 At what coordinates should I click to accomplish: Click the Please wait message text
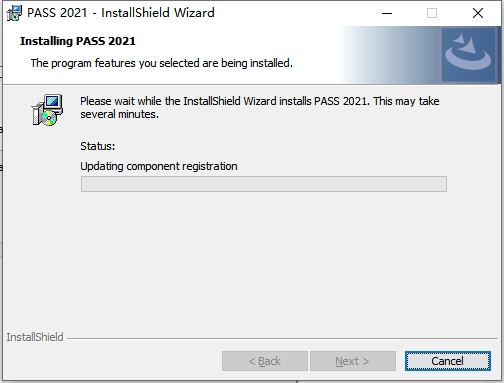tap(260, 108)
